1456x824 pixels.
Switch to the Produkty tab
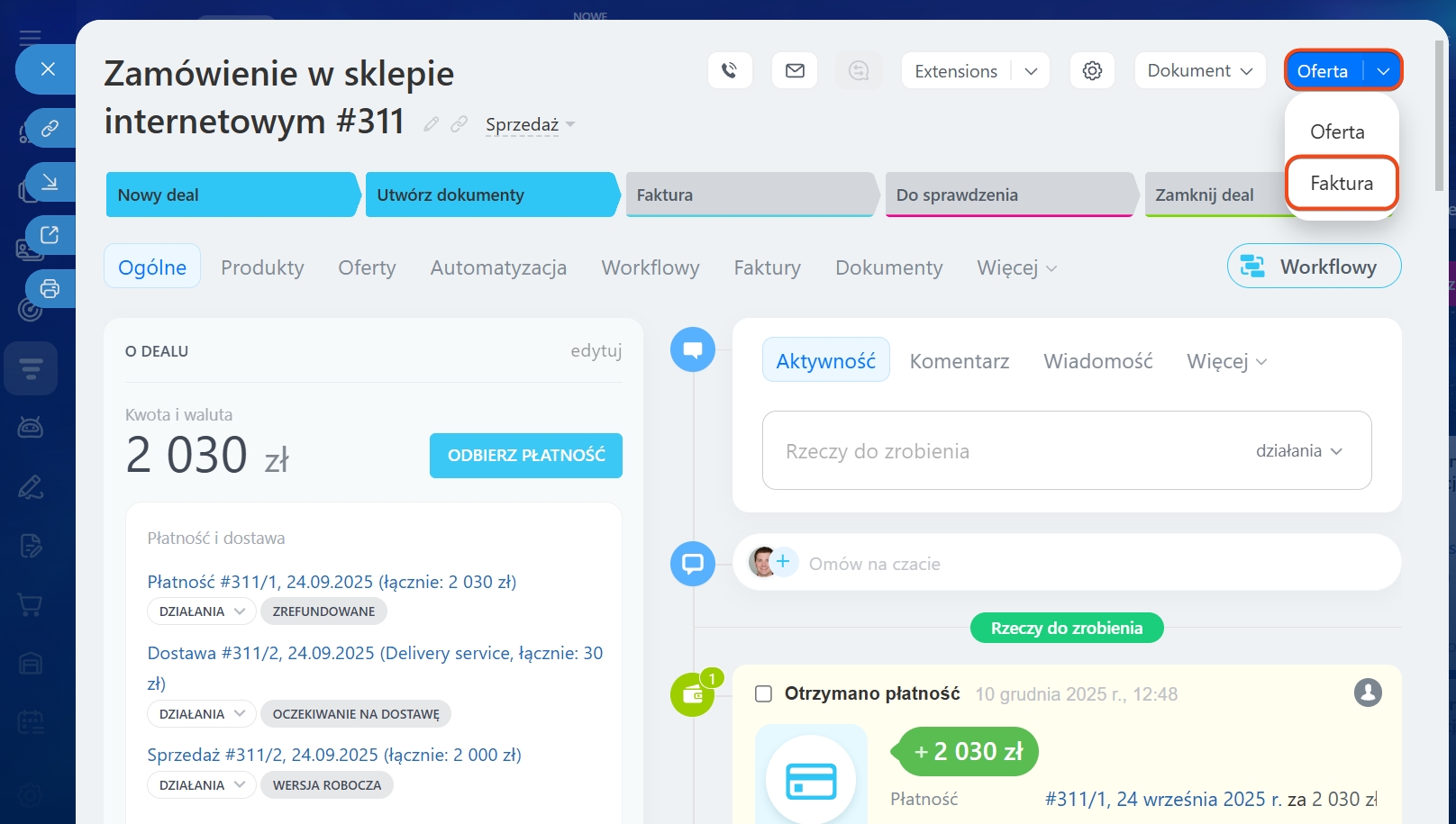262,267
